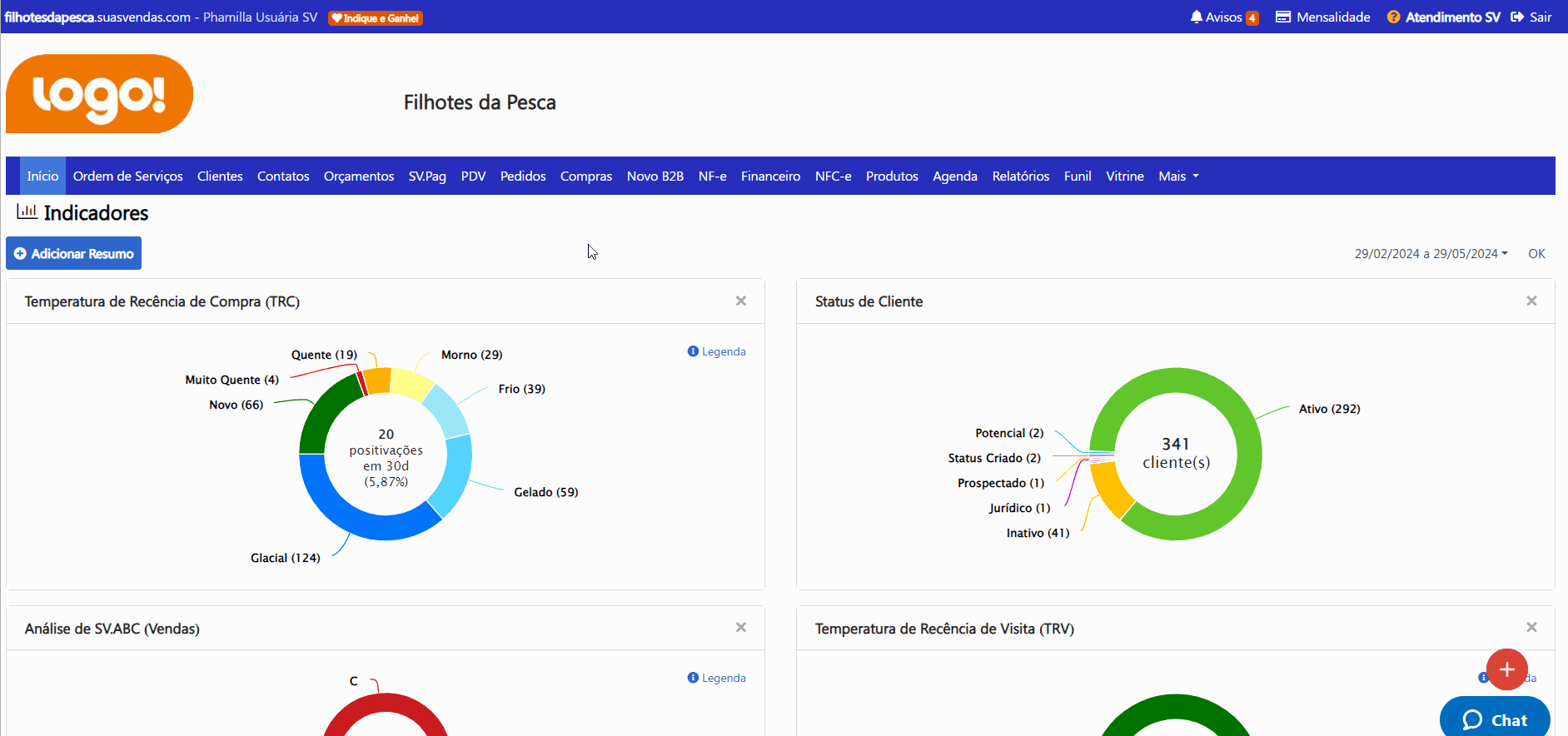Viewport: 1568px width, 736px height.
Task: Go to the Início menu tab
Action: 42,176
